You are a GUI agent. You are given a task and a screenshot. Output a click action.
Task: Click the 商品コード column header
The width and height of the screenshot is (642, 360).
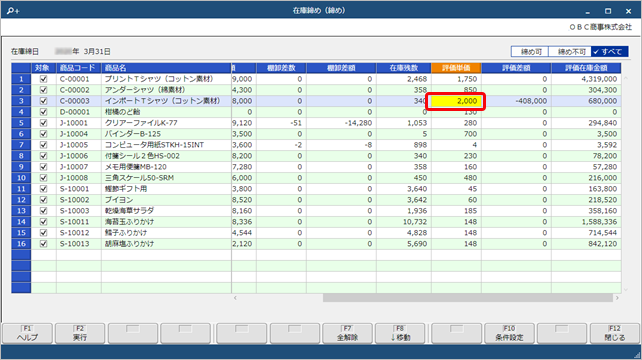[79, 68]
